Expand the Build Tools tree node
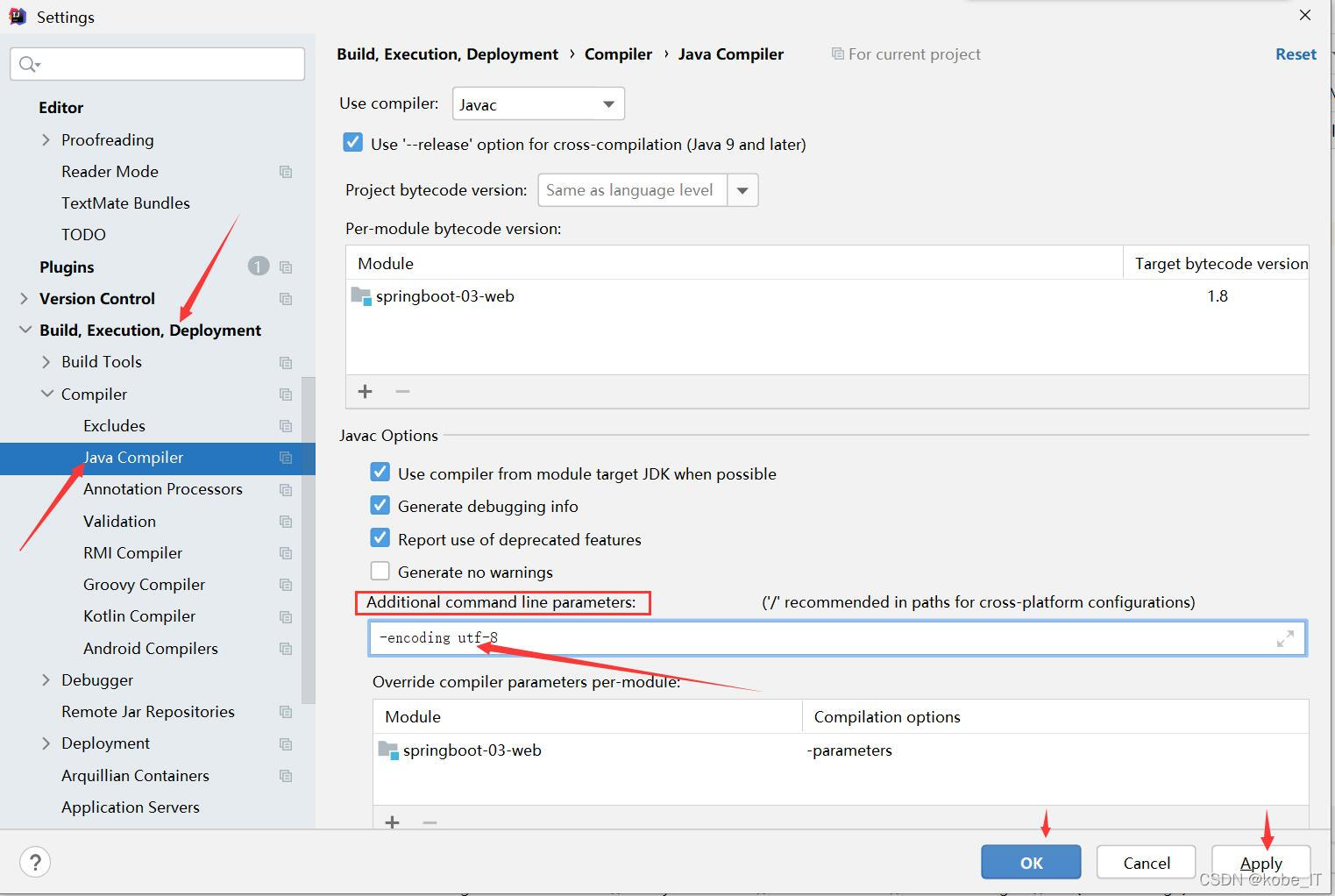 click(x=46, y=362)
